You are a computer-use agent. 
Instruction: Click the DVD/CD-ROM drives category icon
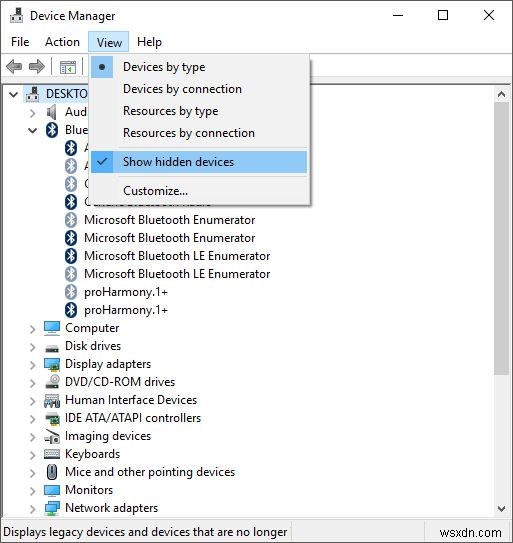52,382
